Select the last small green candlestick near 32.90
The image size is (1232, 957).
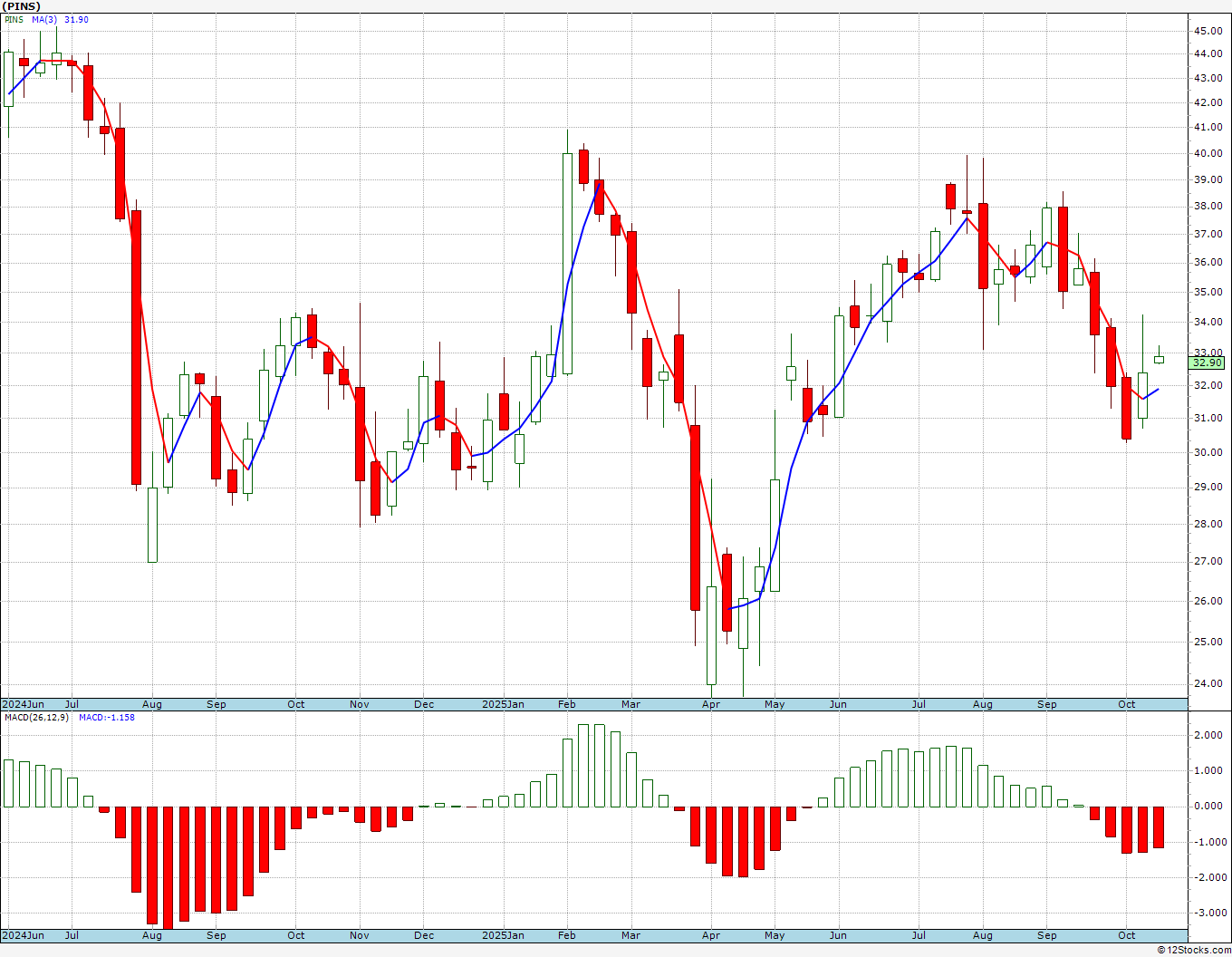coord(1159,359)
